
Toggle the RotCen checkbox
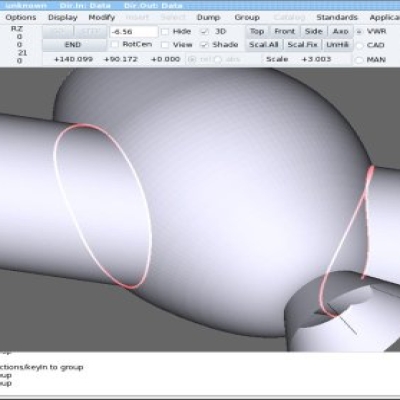point(114,44)
